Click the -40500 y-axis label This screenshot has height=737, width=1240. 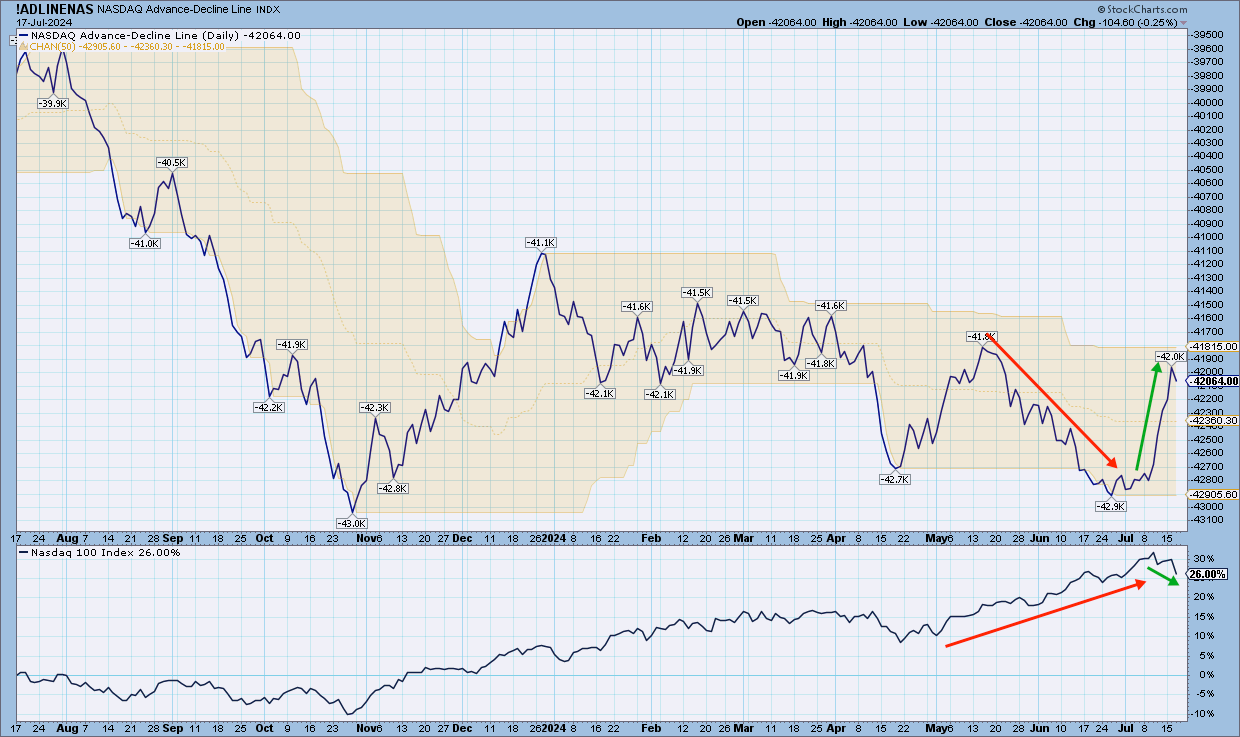coord(1208,169)
